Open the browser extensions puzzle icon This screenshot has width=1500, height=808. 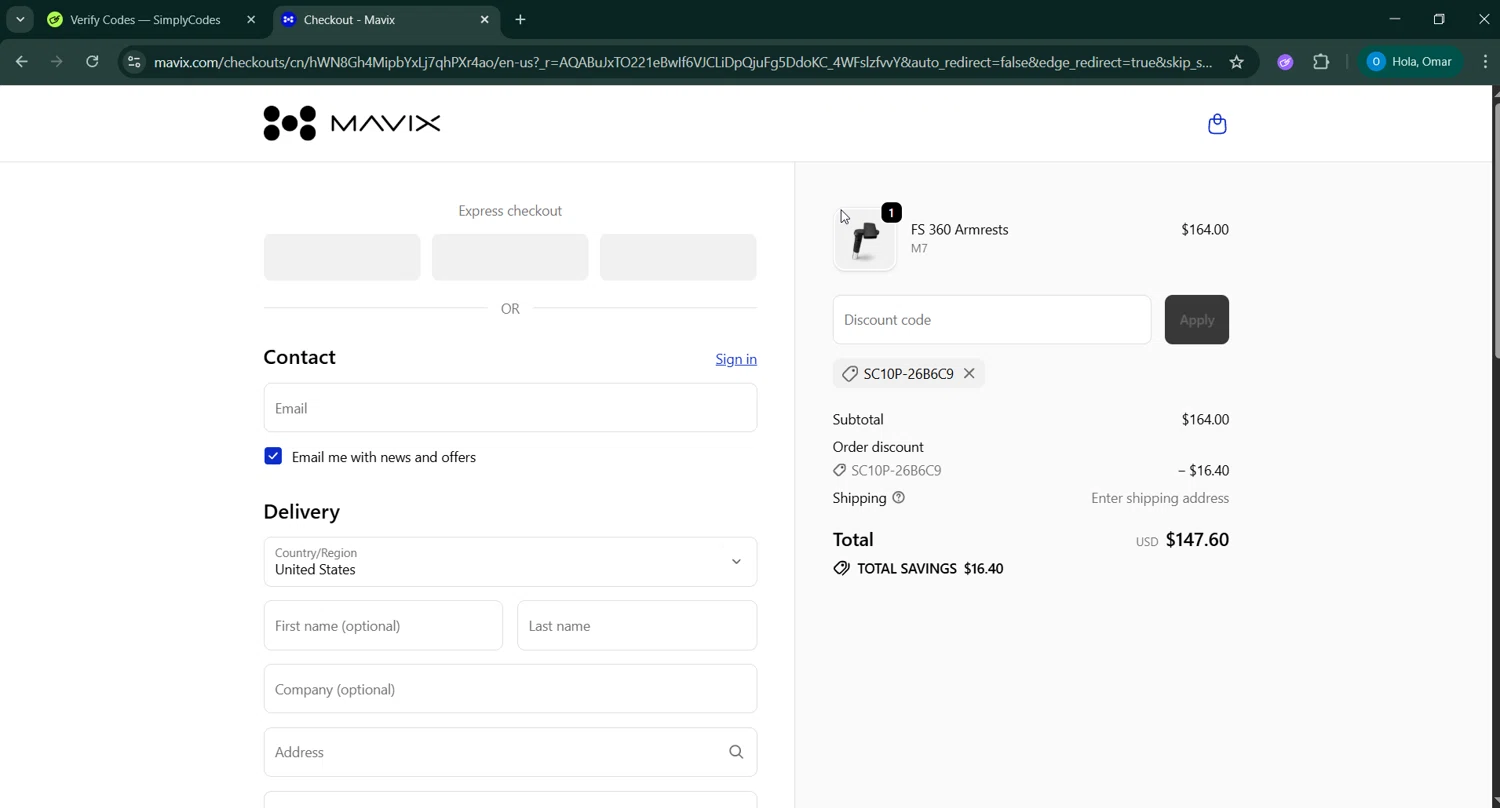[x=1321, y=62]
